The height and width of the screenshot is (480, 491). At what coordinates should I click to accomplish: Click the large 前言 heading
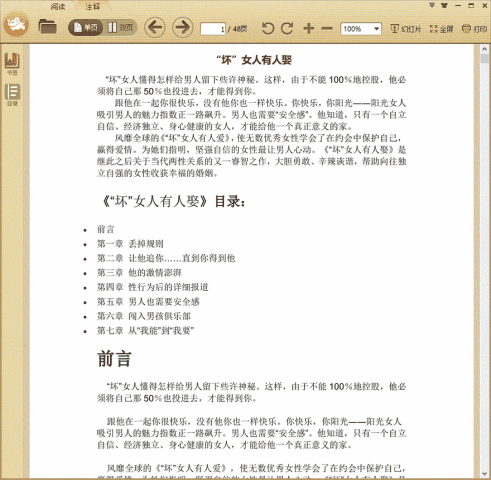pyautogui.click(x=114, y=359)
